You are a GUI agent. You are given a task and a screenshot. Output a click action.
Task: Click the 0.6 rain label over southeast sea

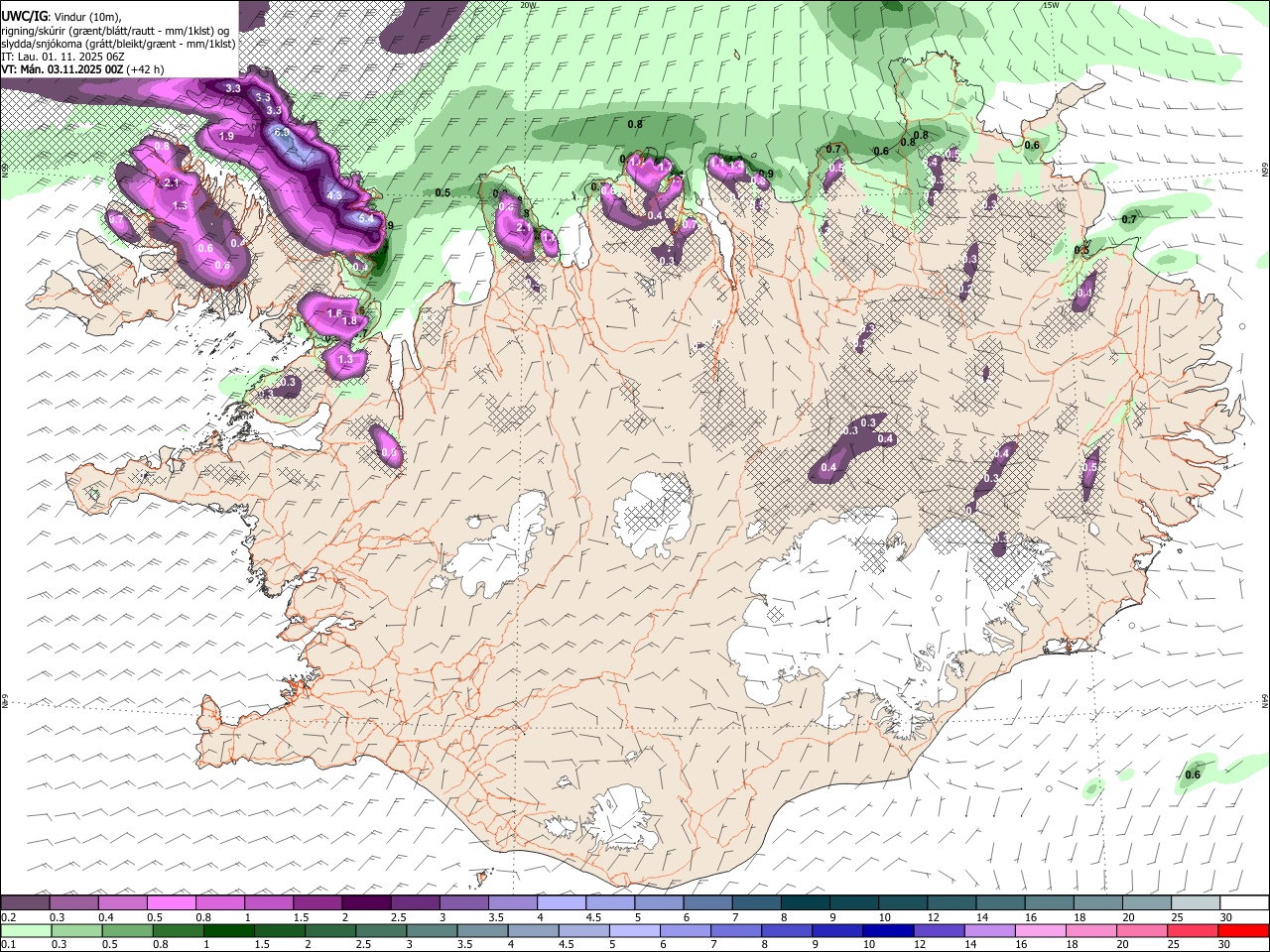[x=1194, y=774]
